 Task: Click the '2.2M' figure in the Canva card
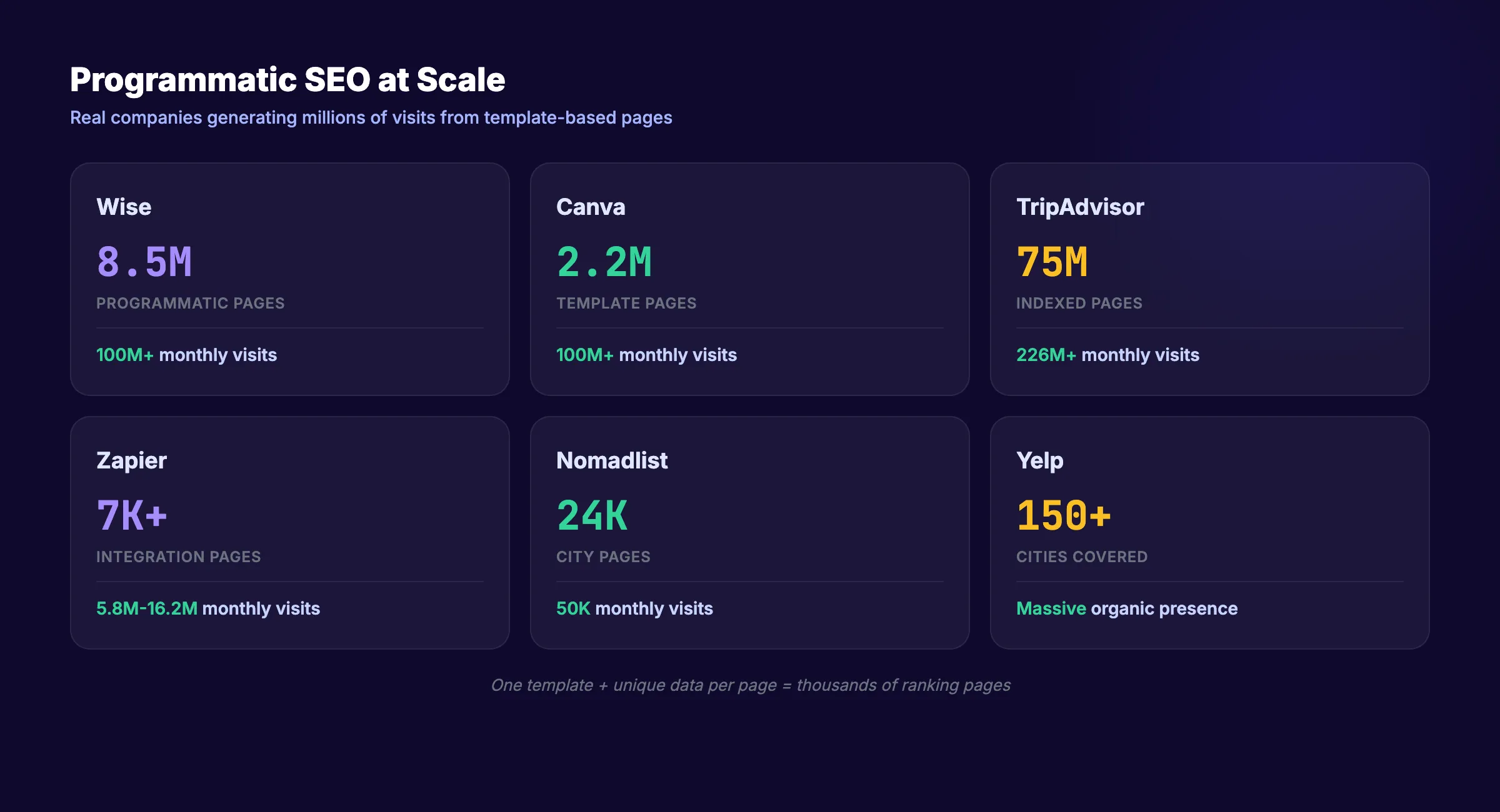click(x=604, y=262)
